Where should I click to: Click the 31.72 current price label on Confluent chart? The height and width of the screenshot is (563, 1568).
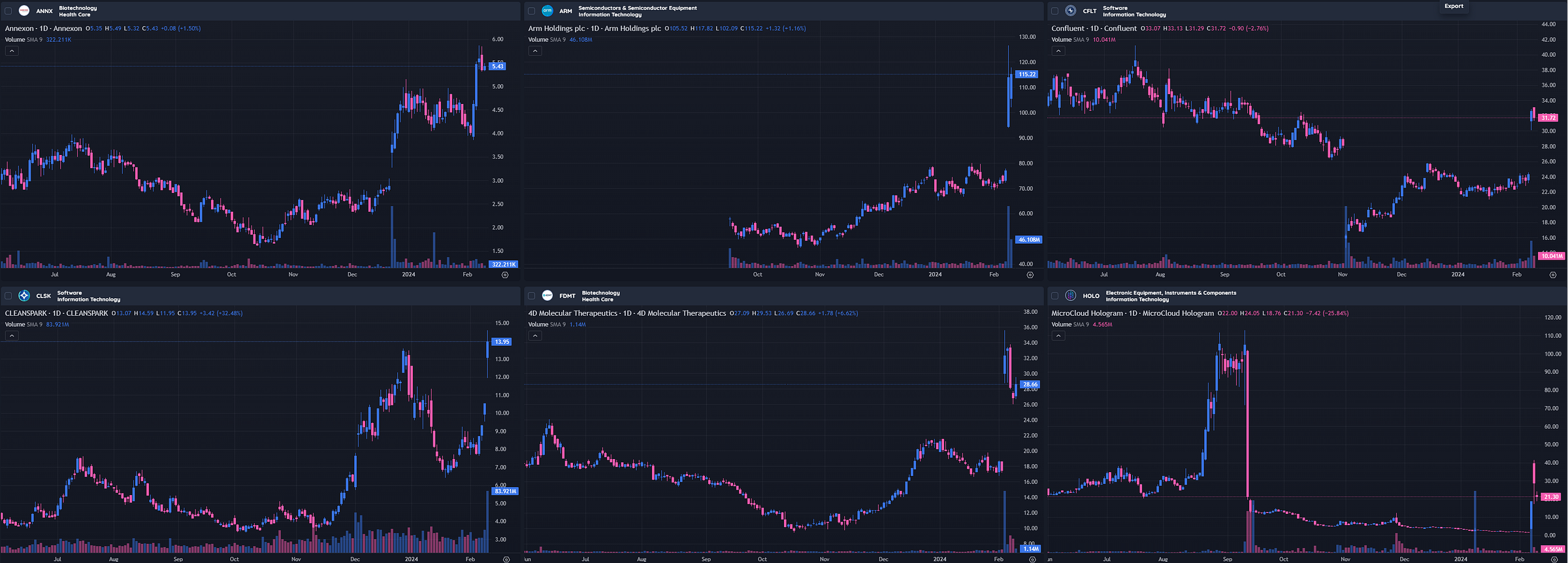tap(1548, 118)
